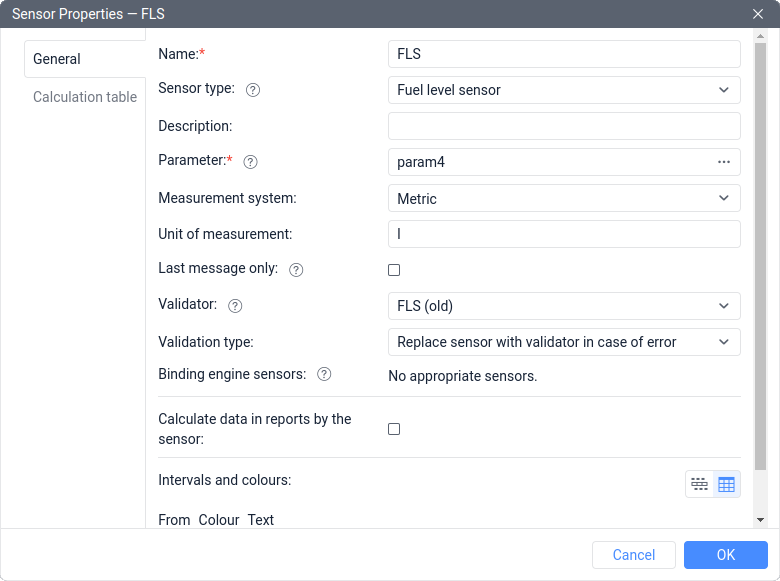
Task: Expand Measurement system dropdown
Action: tap(564, 198)
